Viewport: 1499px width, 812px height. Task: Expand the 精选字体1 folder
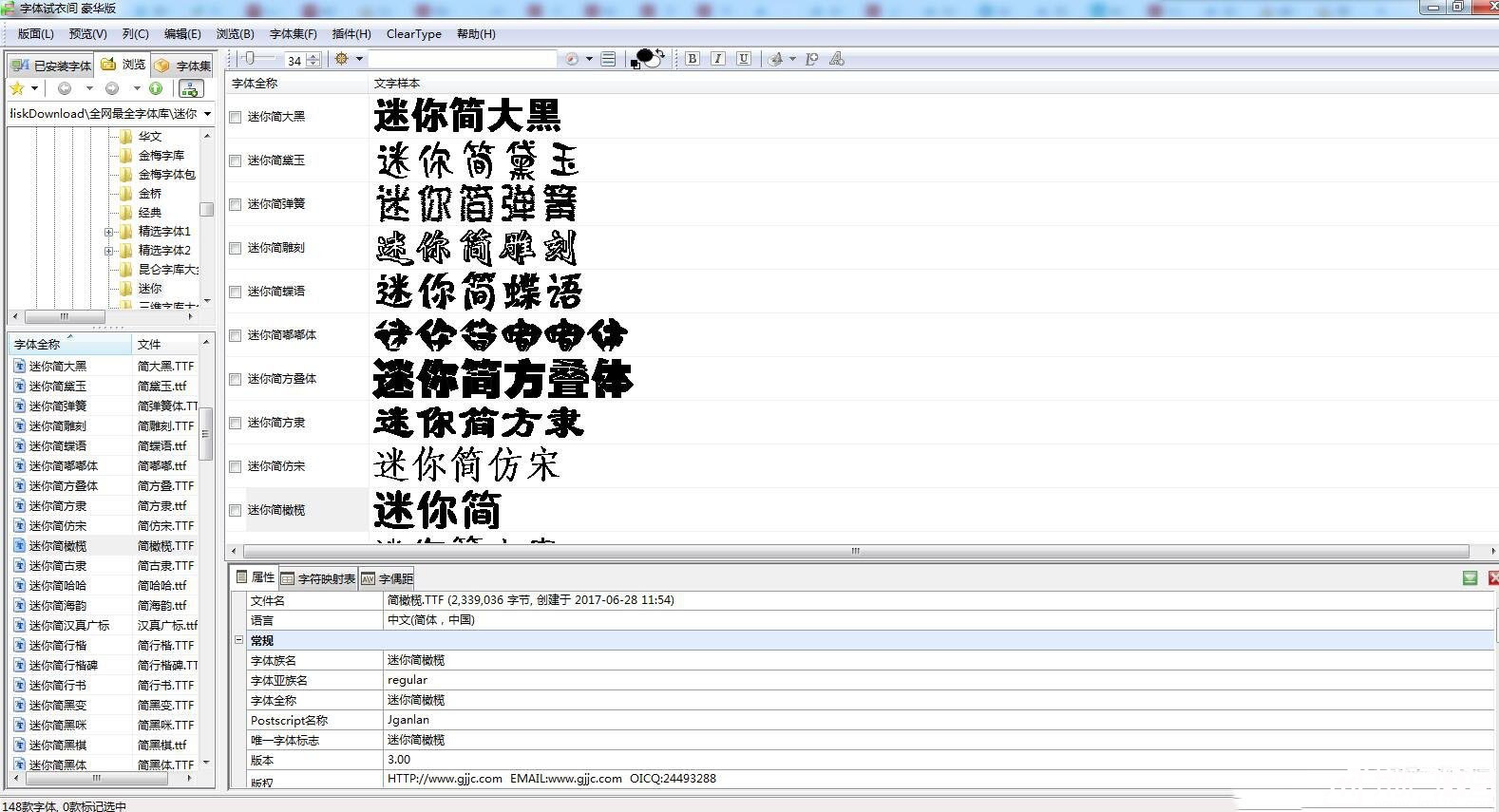pyautogui.click(x=108, y=232)
